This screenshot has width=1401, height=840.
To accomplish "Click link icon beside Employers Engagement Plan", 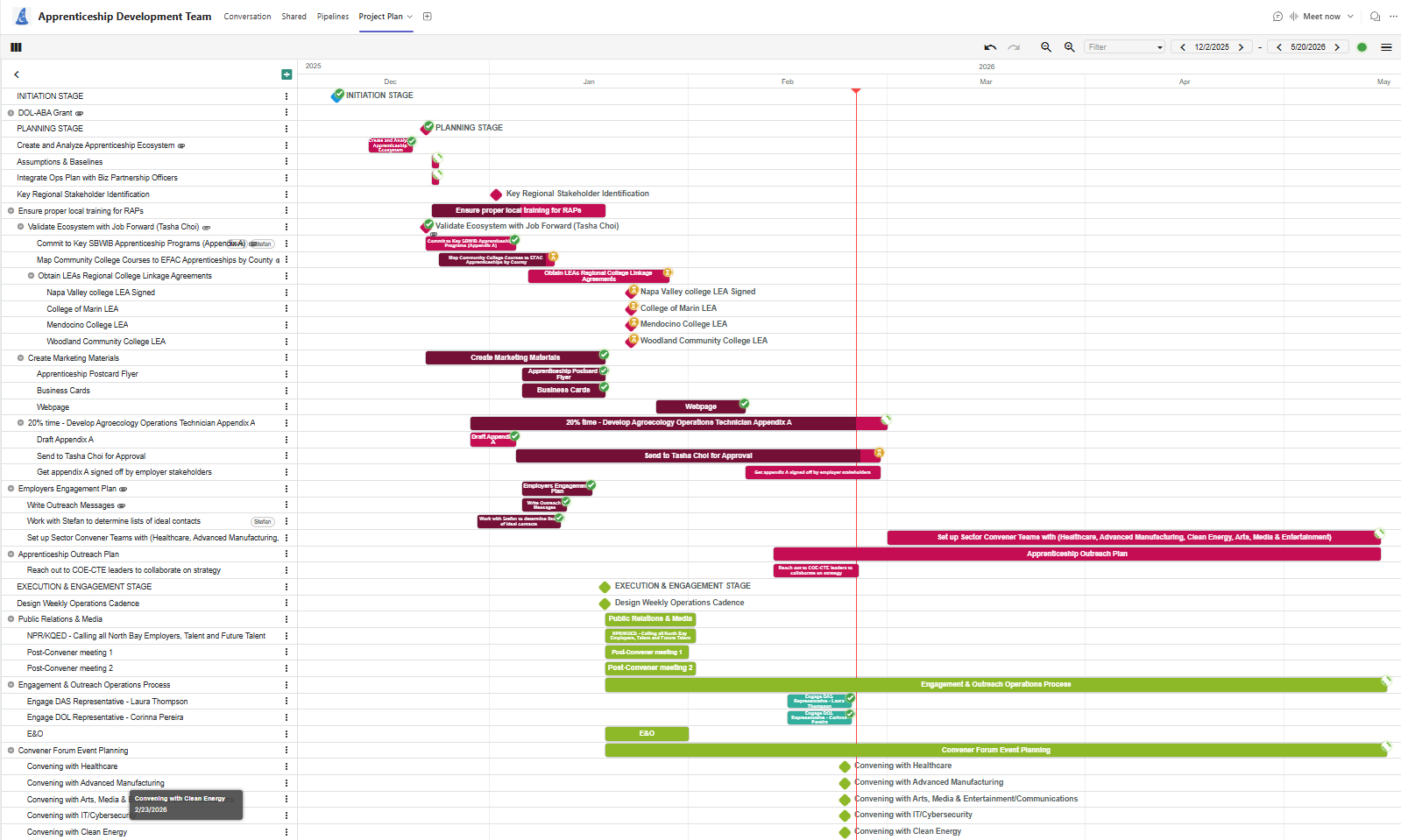I will 124,489.
